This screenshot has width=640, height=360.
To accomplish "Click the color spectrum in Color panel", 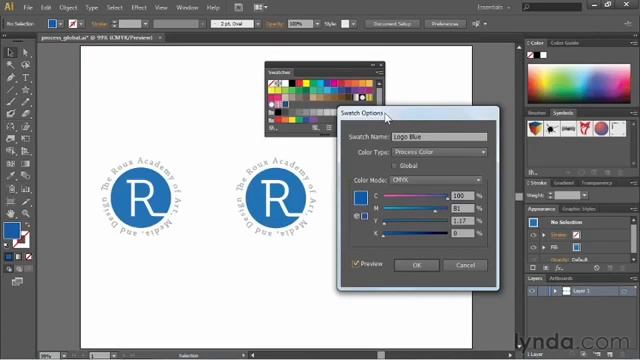I will pyautogui.click(x=579, y=83).
